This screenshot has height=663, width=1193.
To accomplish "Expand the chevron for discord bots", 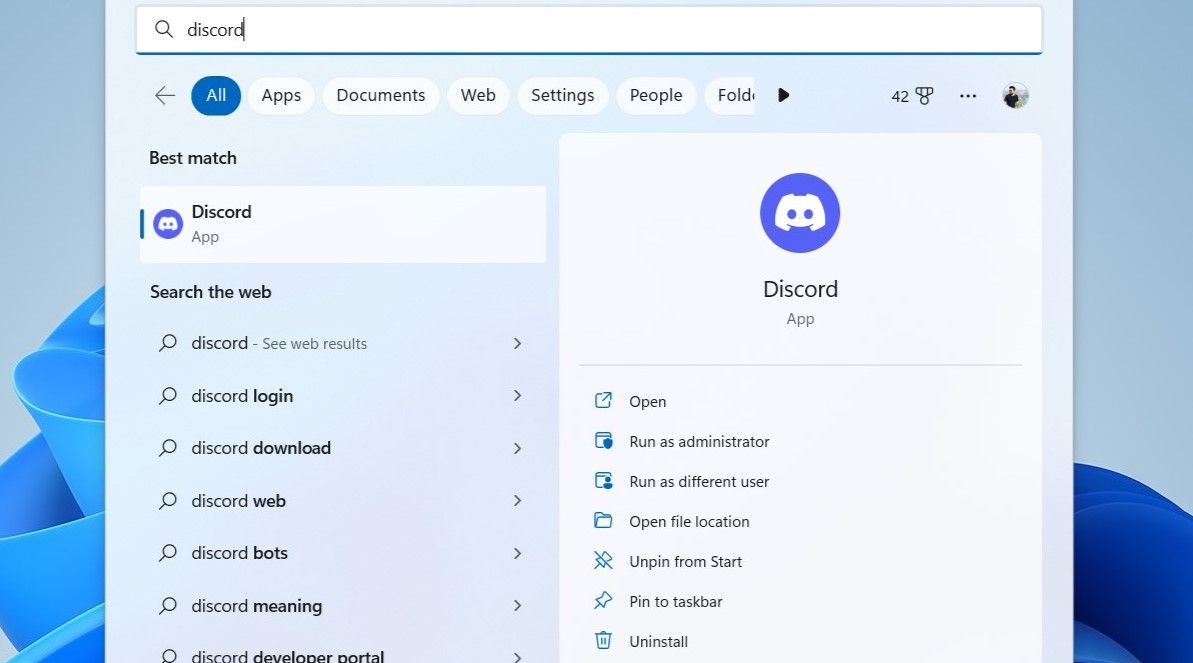I will point(517,553).
